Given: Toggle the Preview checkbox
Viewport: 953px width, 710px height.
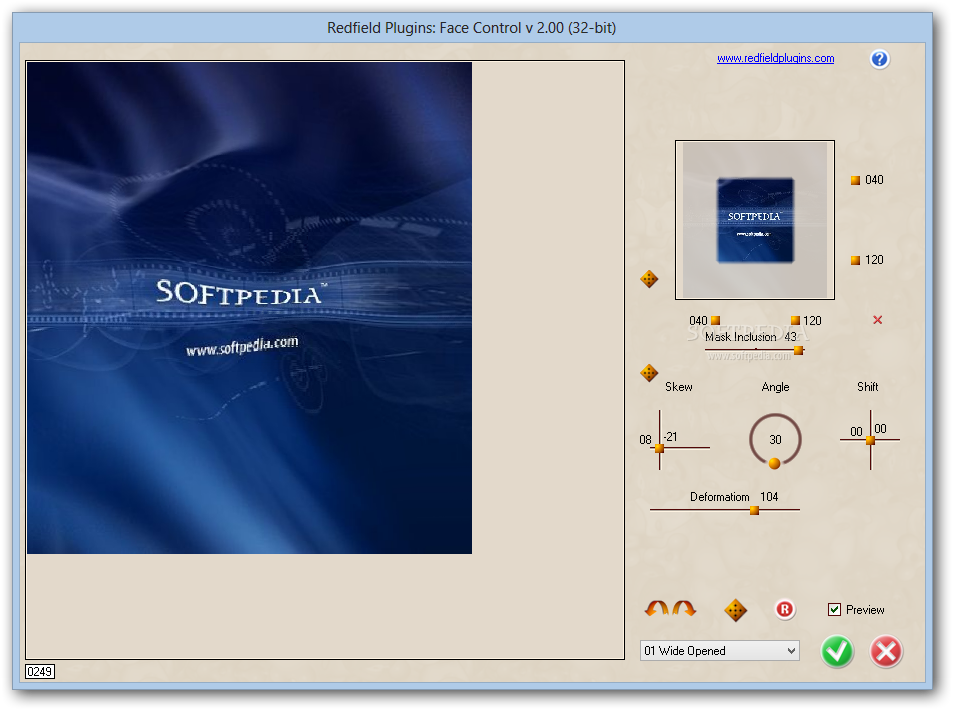Looking at the screenshot, I should pos(834,609).
